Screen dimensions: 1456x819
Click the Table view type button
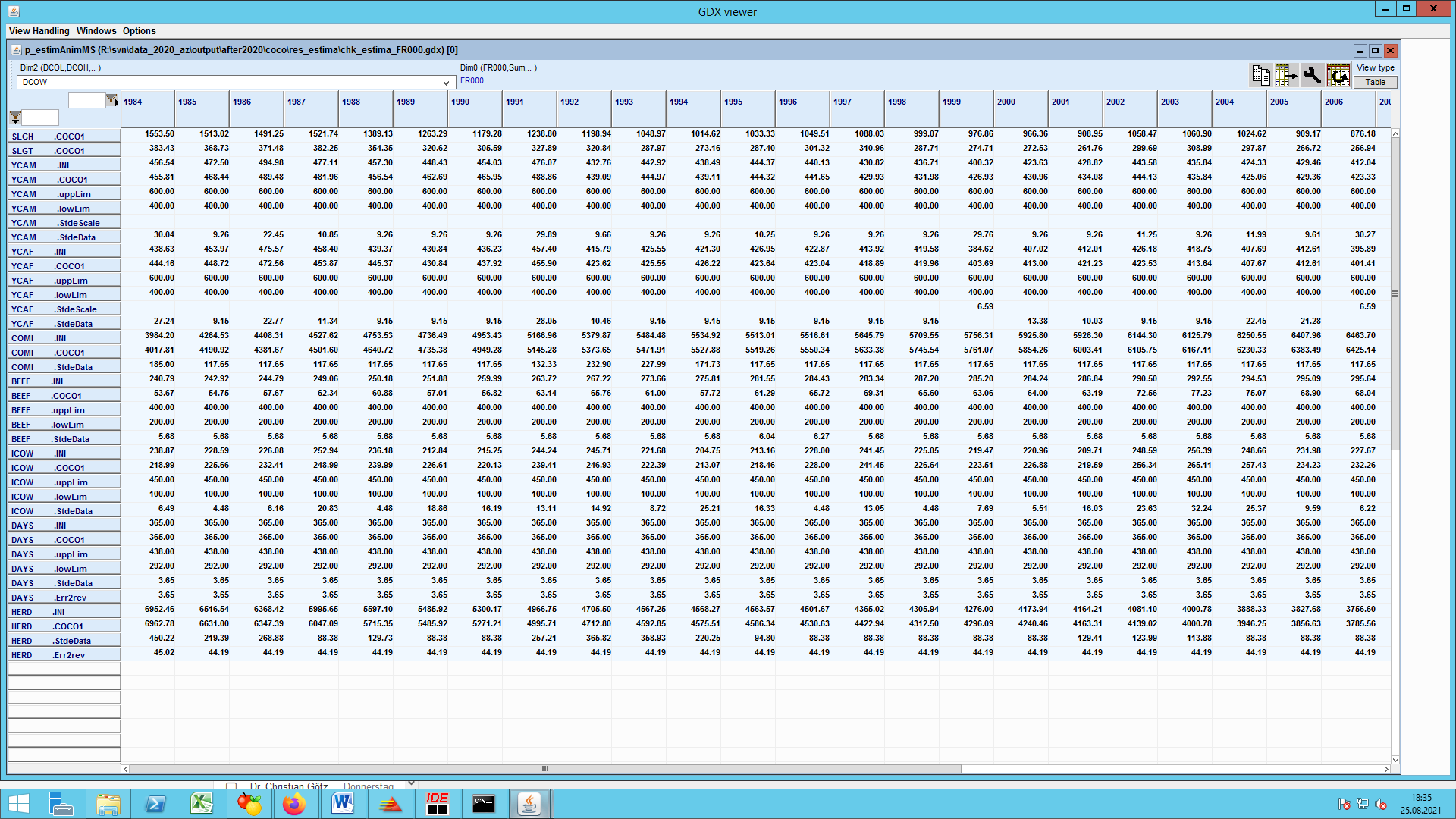click(1376, 82)
